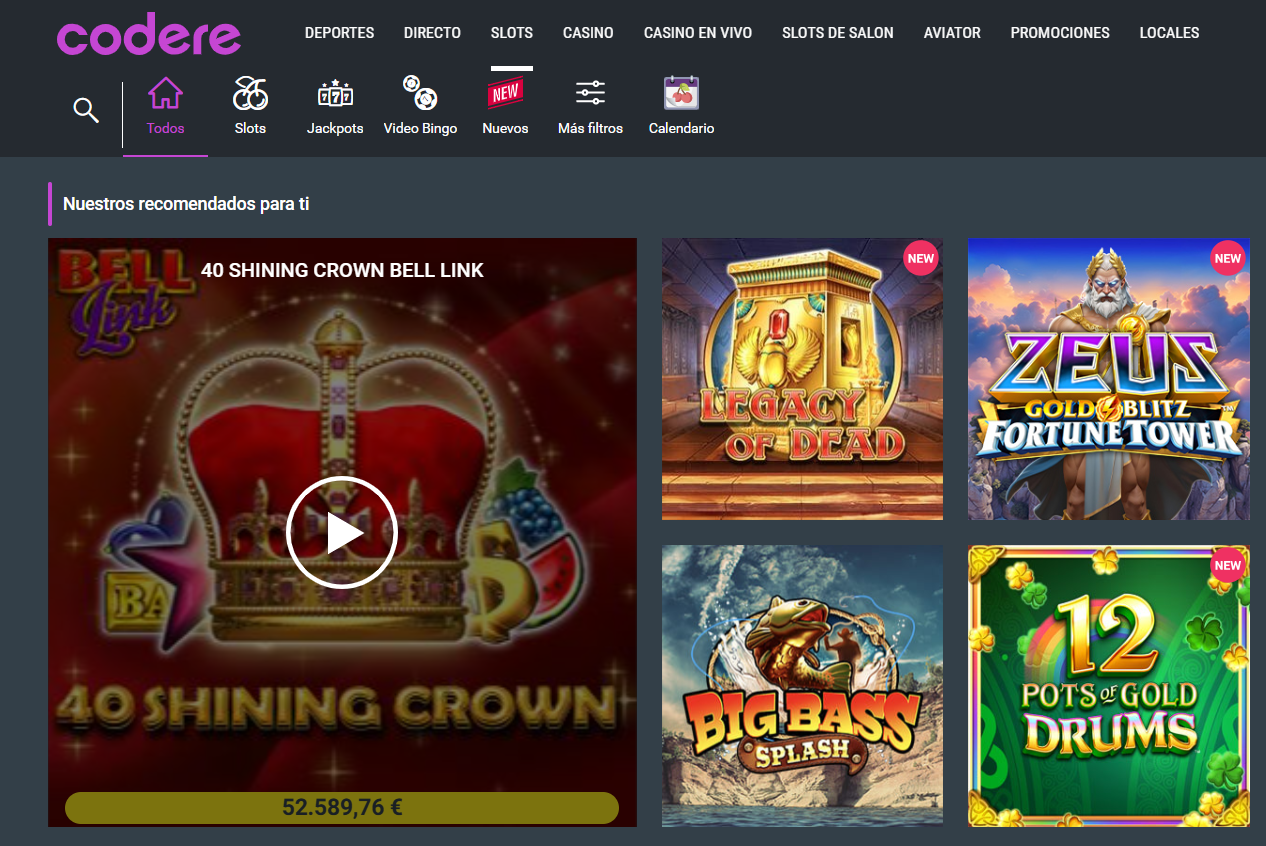
Task: Go to DEPORTES in the top menu
Action: click(x=339, y=33)
